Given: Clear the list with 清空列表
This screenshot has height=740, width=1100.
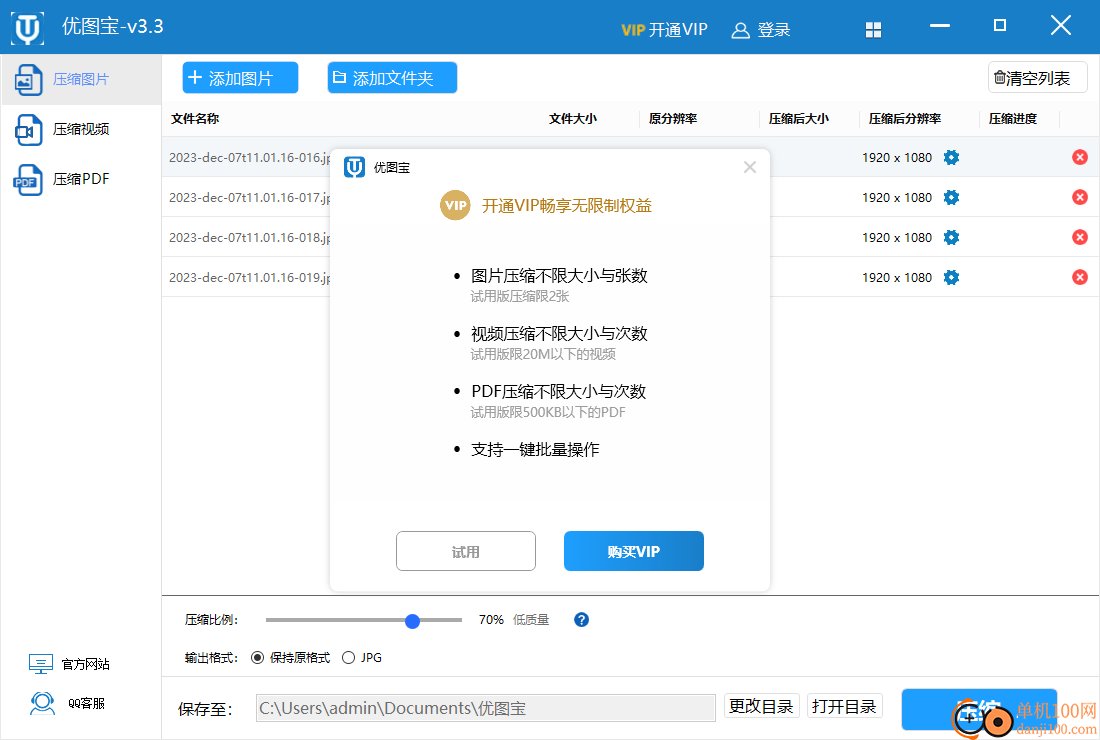Looking at the screenshot, I should point(1038,78).
